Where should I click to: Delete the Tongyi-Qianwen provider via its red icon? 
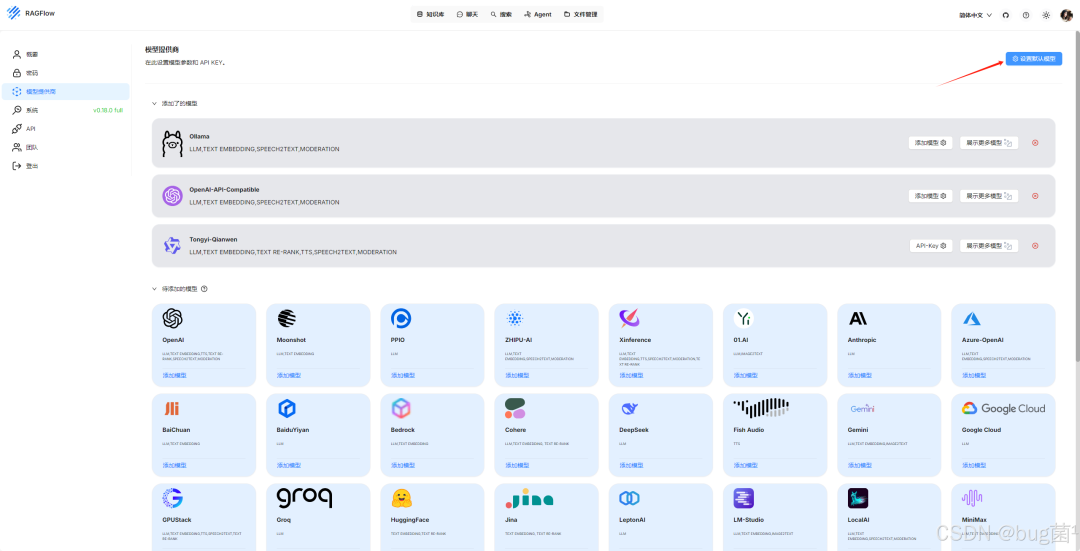(x=1035, y=246)
